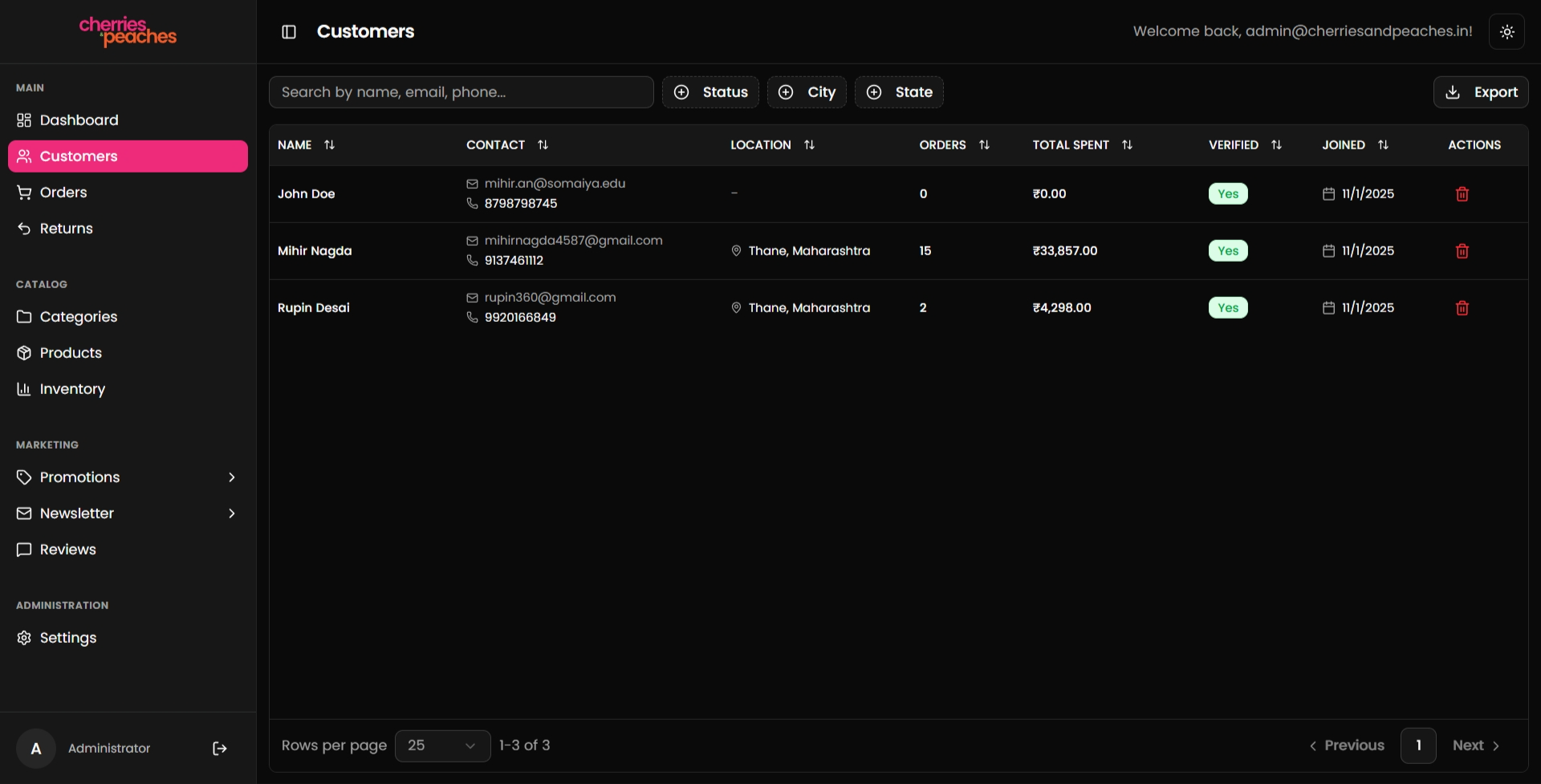Open Categories in the catalog
Viewport: 1541px width, 784px height.
[128, 316]
